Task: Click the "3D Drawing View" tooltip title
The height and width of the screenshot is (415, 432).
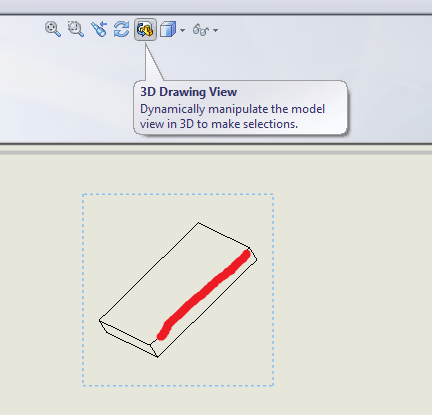Action: 189,92
